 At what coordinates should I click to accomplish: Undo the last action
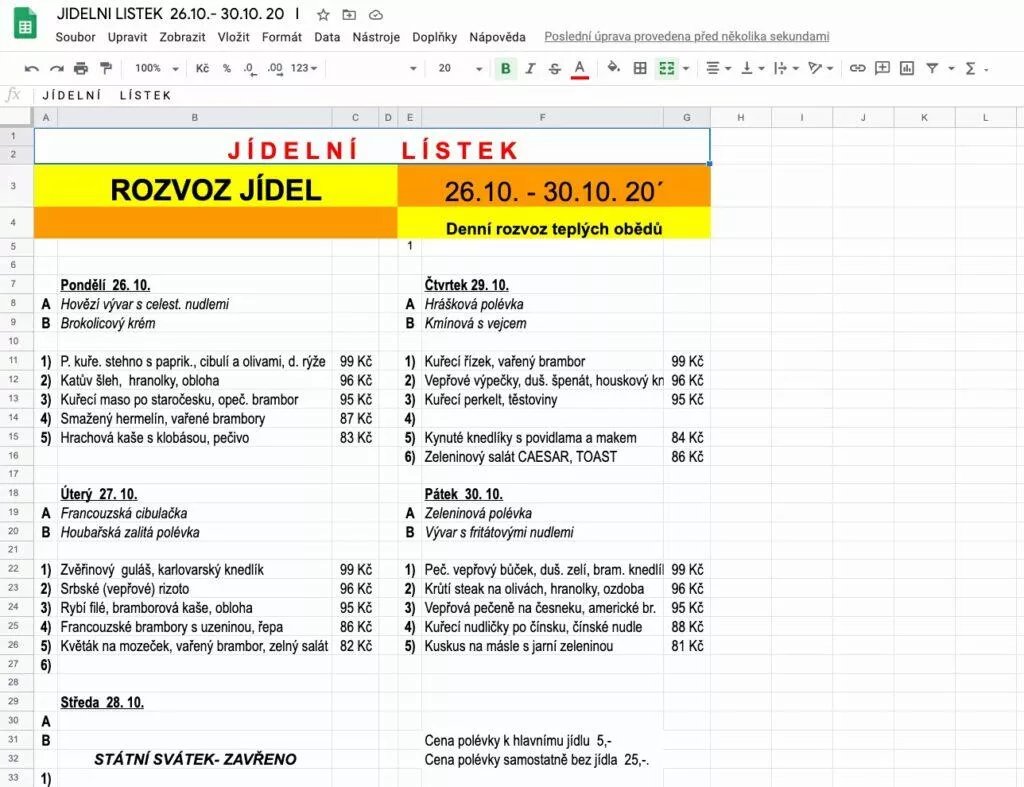tap(31, 68)
